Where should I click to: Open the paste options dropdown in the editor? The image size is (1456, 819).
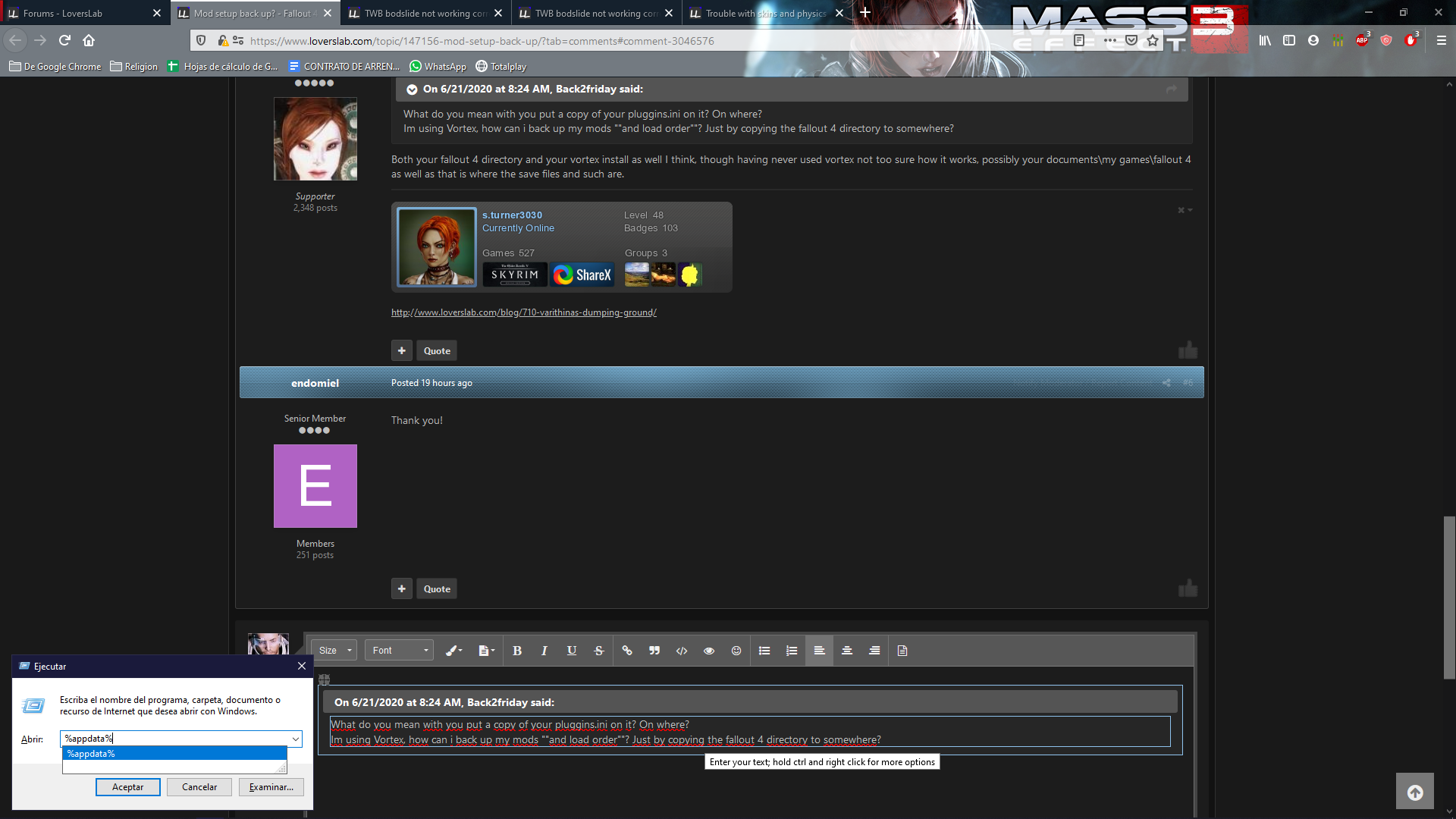click(x=486, y=651)
